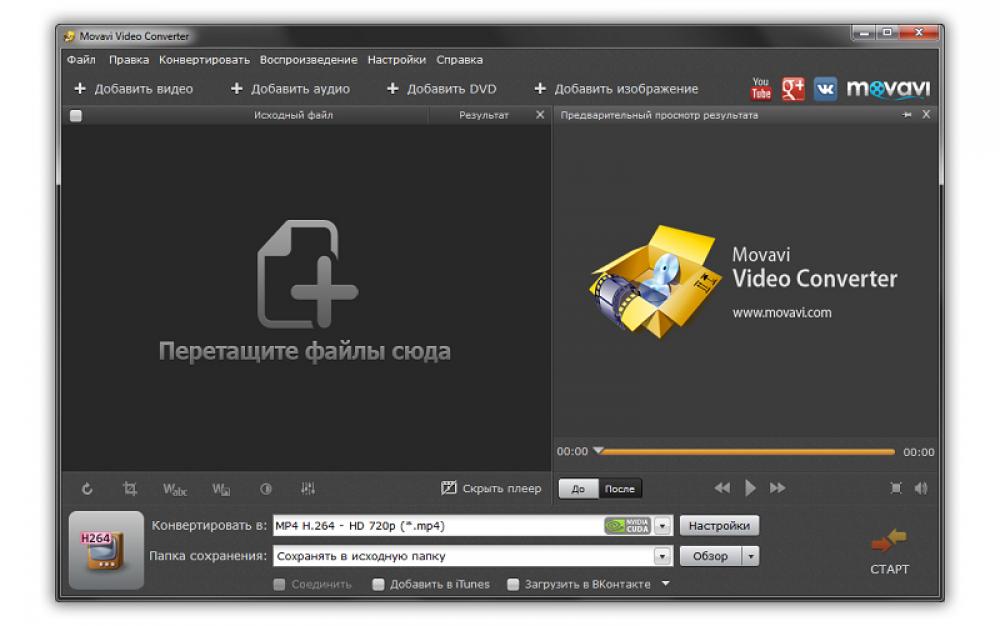Screen dimensions: 1000x626
Task: Open the YouTube icon in the toolbar
Action: point(761,89)
